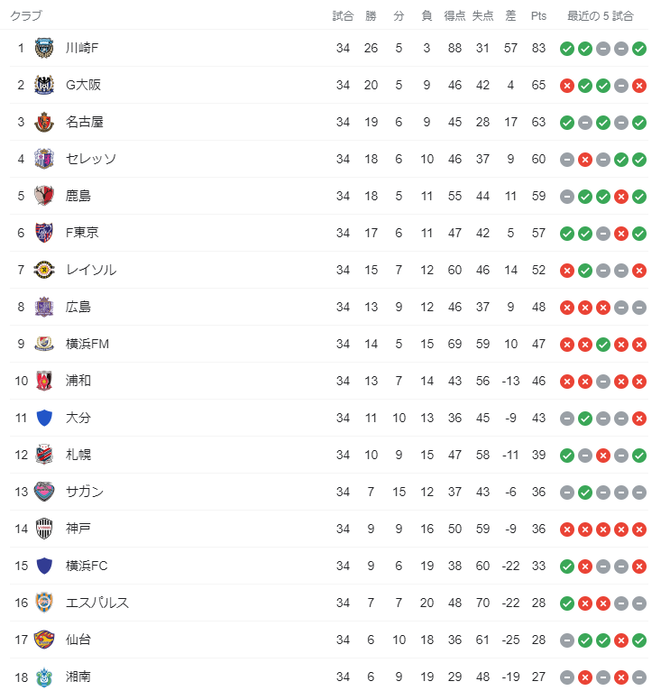
Task: Click the 大分 blue shield crest icon
Action: [44, 418]
